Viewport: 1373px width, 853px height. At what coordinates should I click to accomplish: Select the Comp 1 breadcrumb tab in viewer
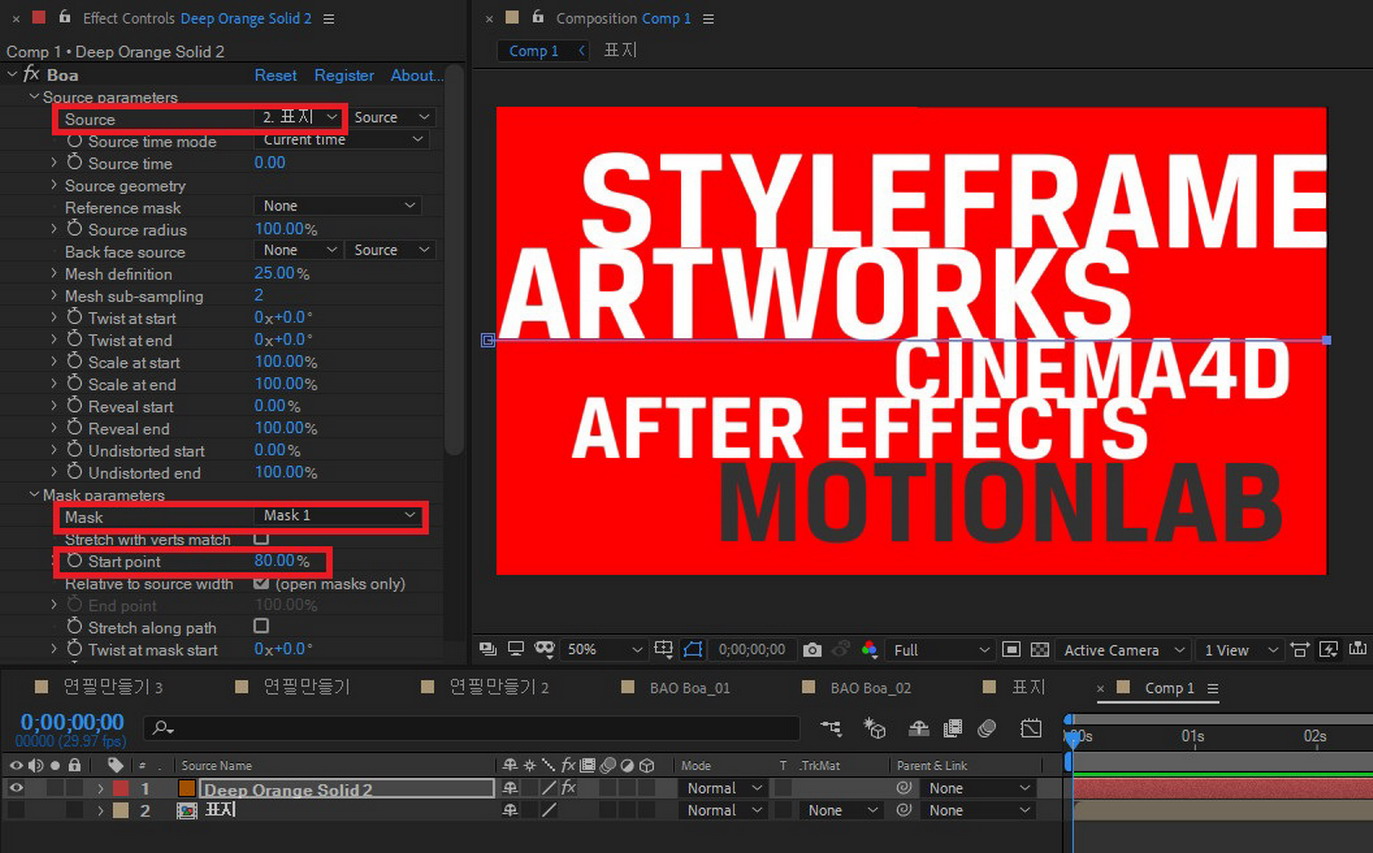(534, 51)
